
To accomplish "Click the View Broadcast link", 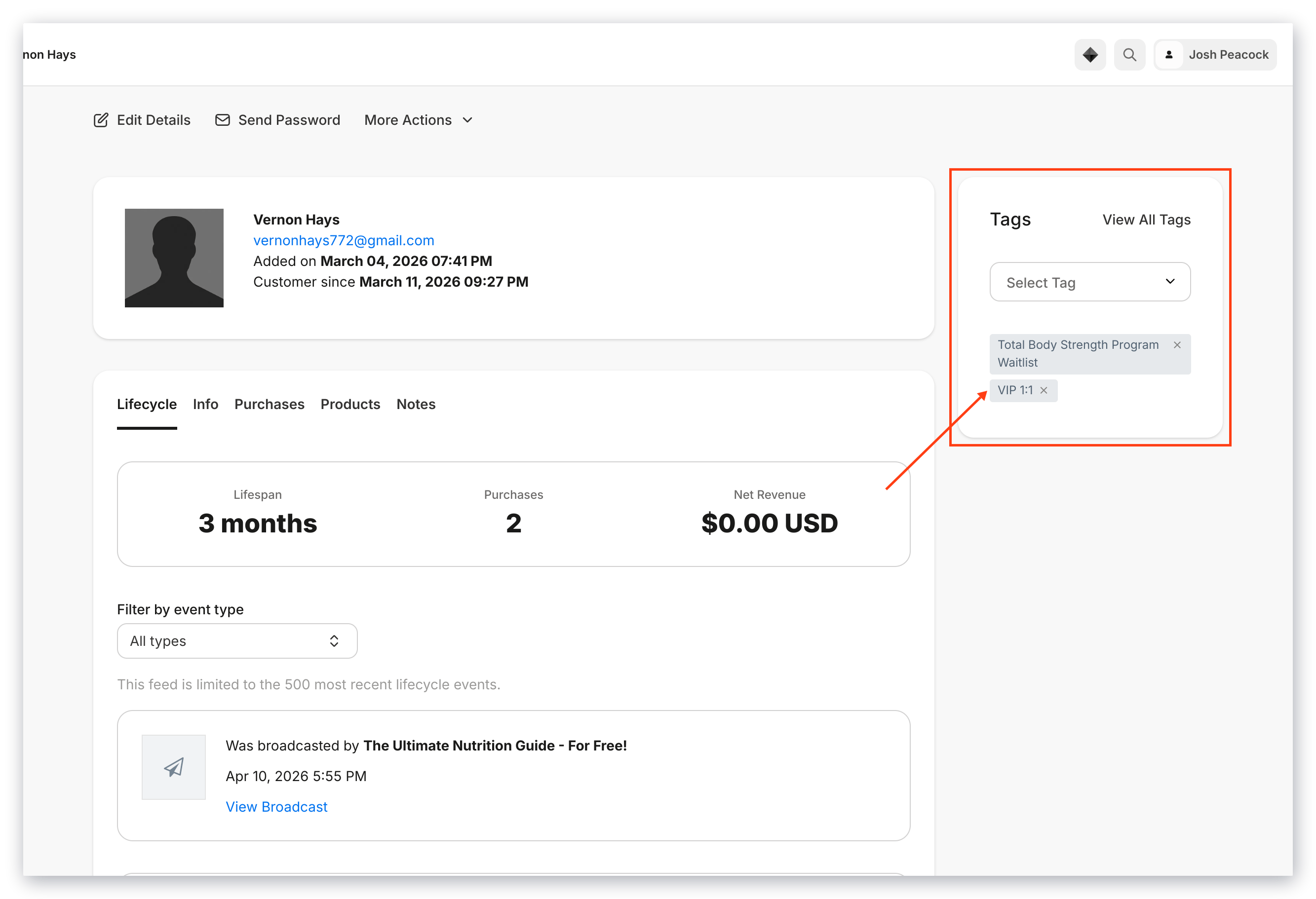I will [277, 807].
